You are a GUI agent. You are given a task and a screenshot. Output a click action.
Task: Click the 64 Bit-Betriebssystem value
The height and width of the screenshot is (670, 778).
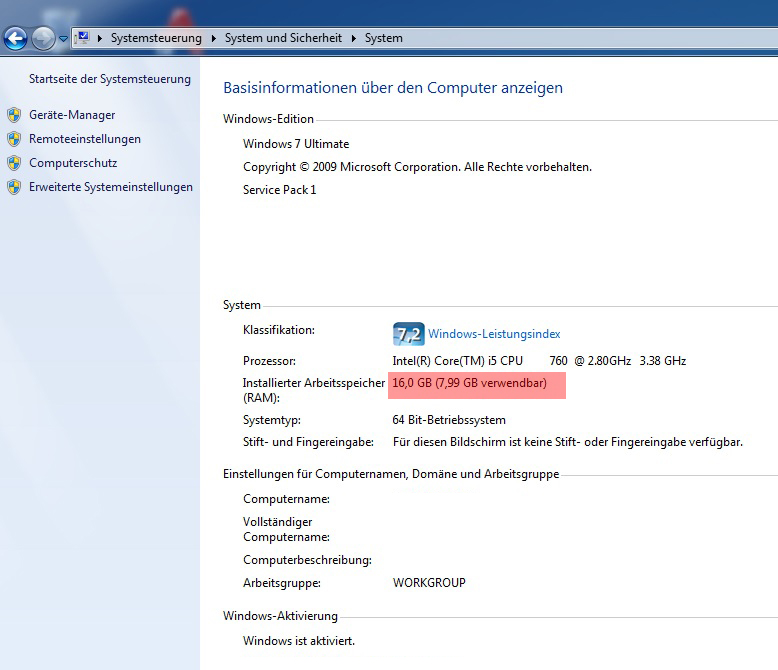click(449, 420)
